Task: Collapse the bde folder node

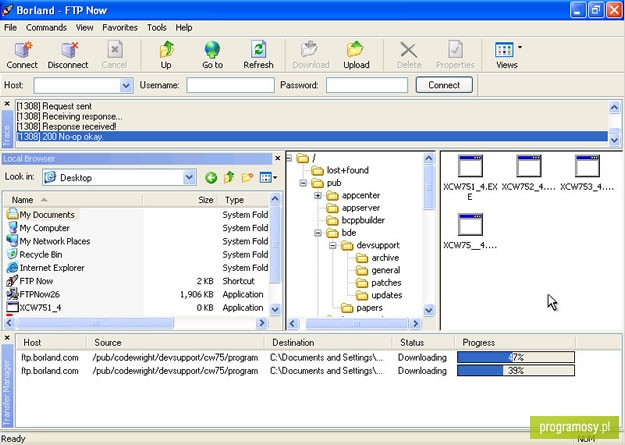Action: click(318, 233)
